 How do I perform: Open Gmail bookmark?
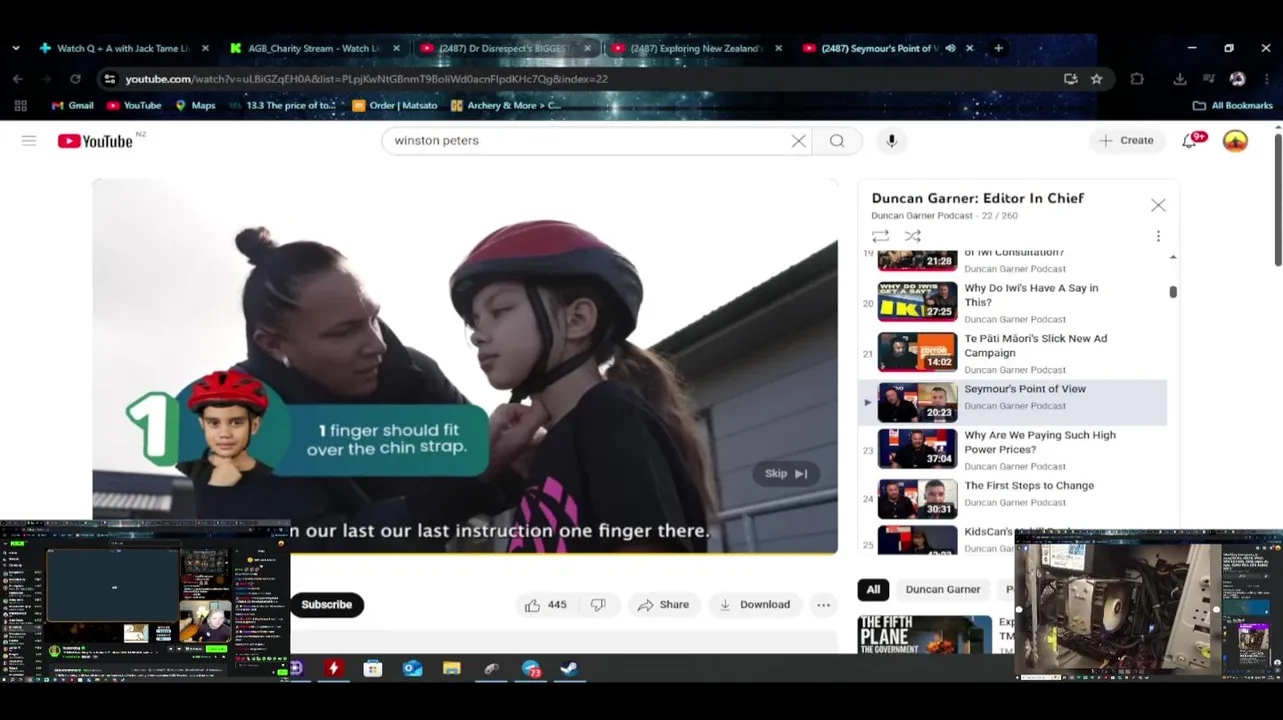point(72,105)
